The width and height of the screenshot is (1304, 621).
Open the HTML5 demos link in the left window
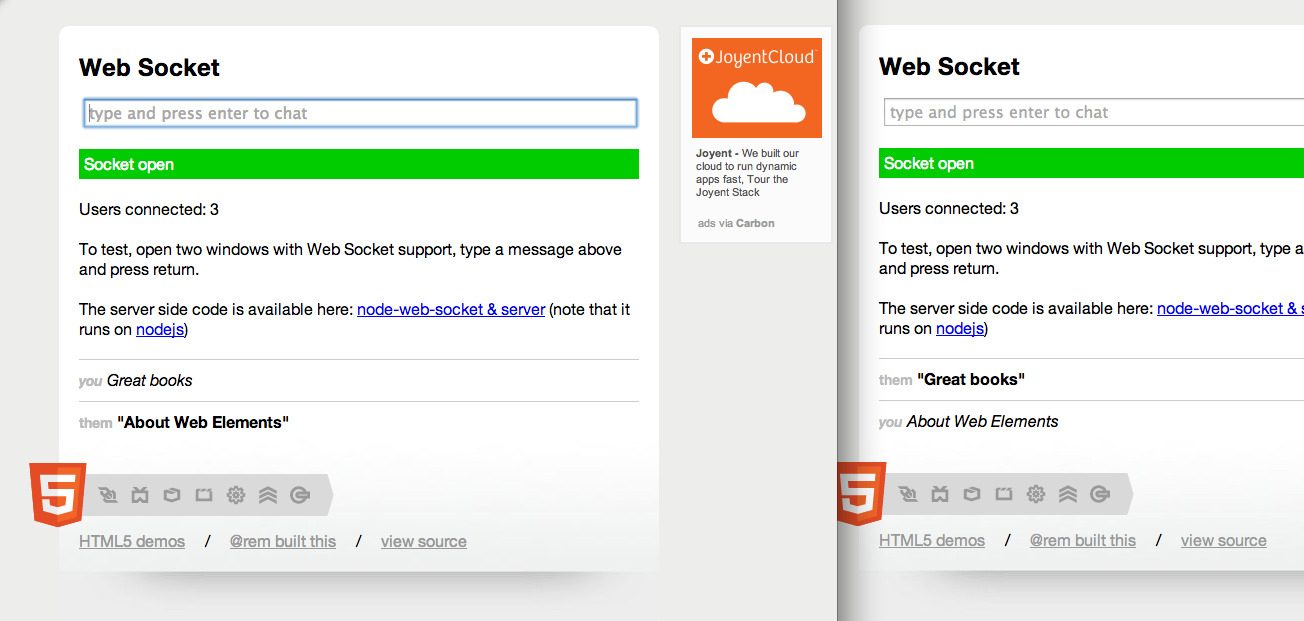[x=132, y=541]
